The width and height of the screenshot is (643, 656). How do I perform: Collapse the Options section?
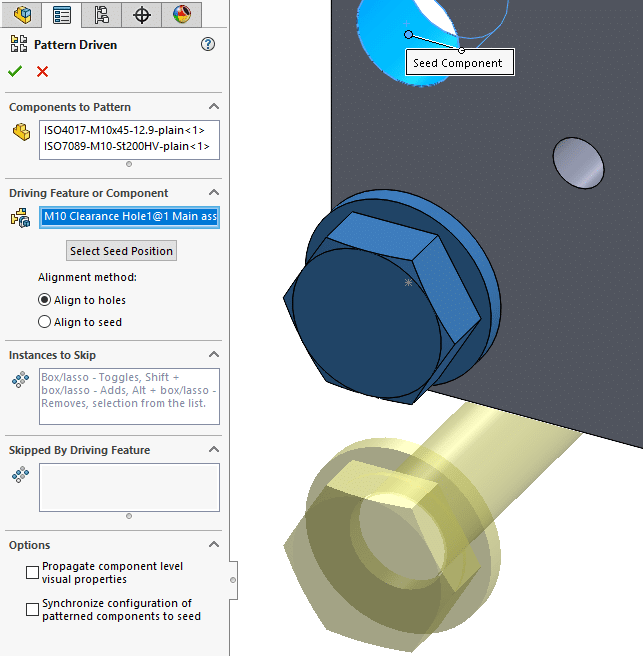click(213, 545)
